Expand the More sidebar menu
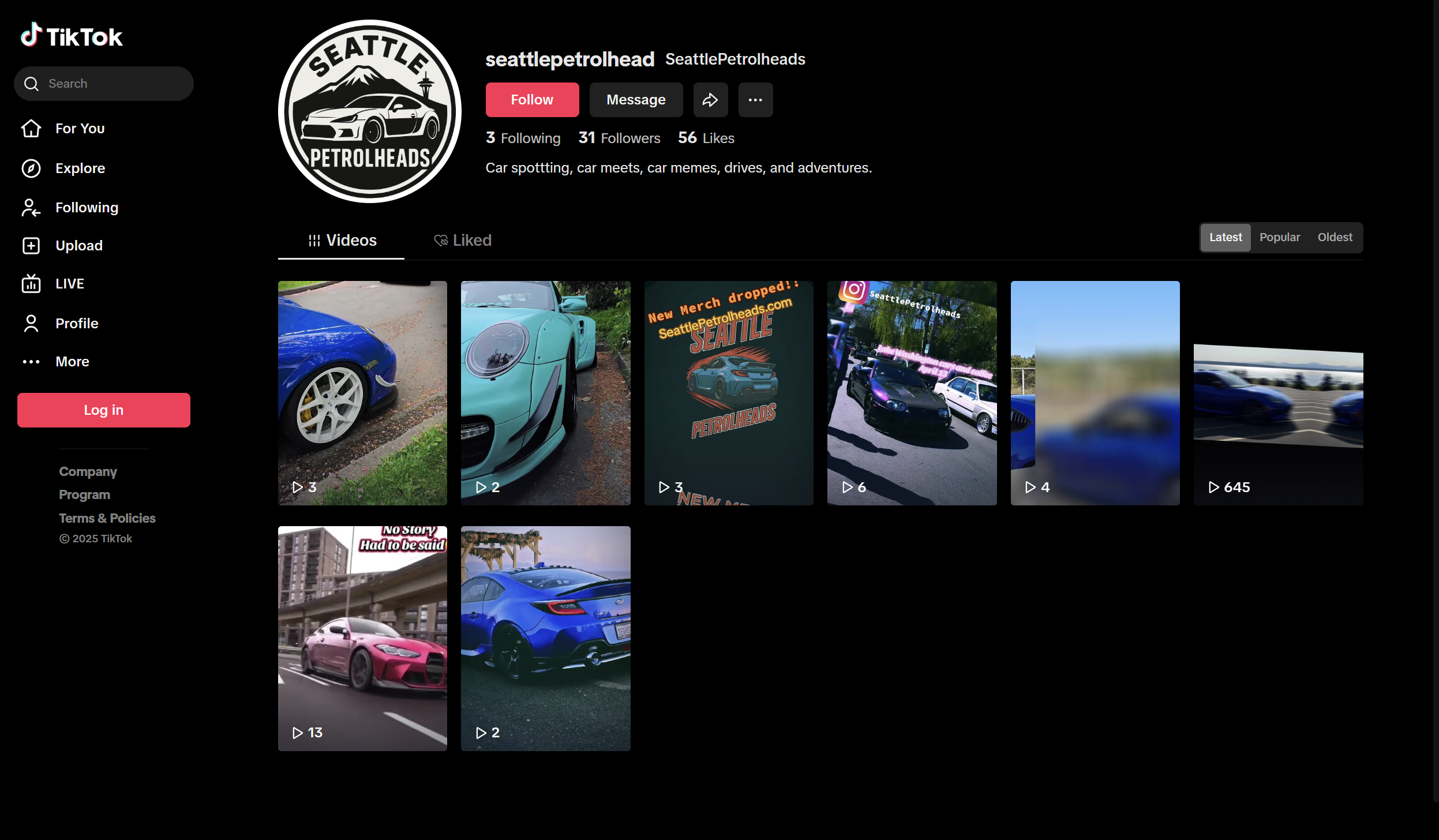The height and width of the screenshot is (840, 1439). click(72, 362)
